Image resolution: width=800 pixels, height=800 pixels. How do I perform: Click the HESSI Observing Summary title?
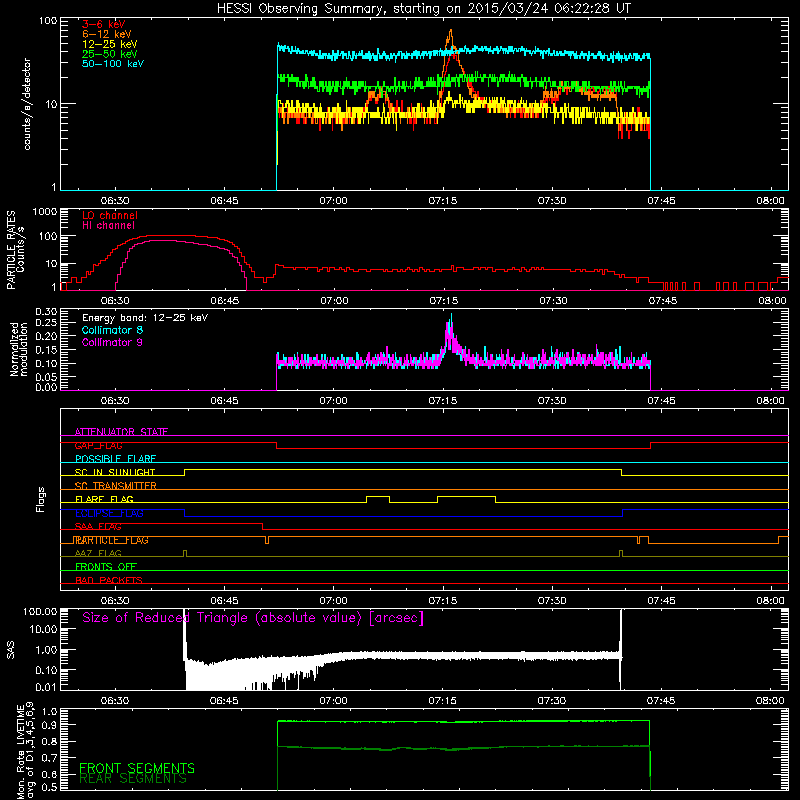click(423, 9)
